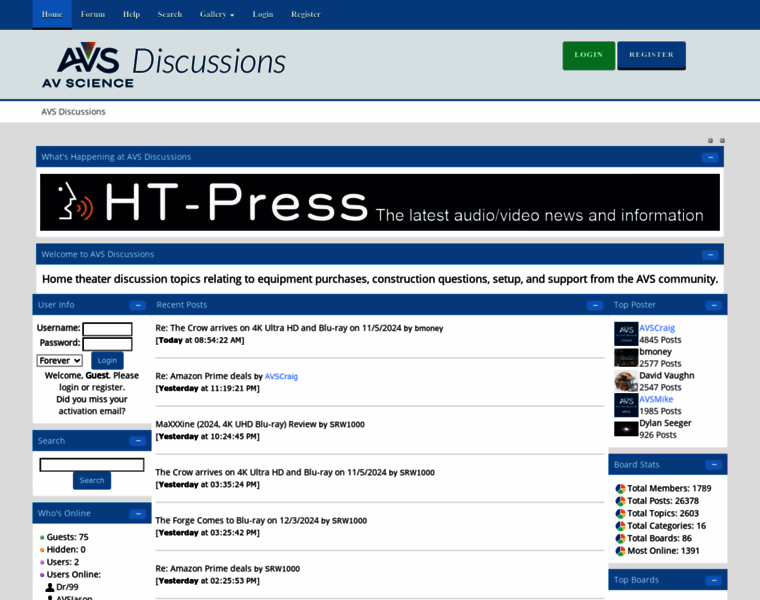Click bmoney's avatar in Top Poster
The image size is (760, 600).
coord(626,358)
